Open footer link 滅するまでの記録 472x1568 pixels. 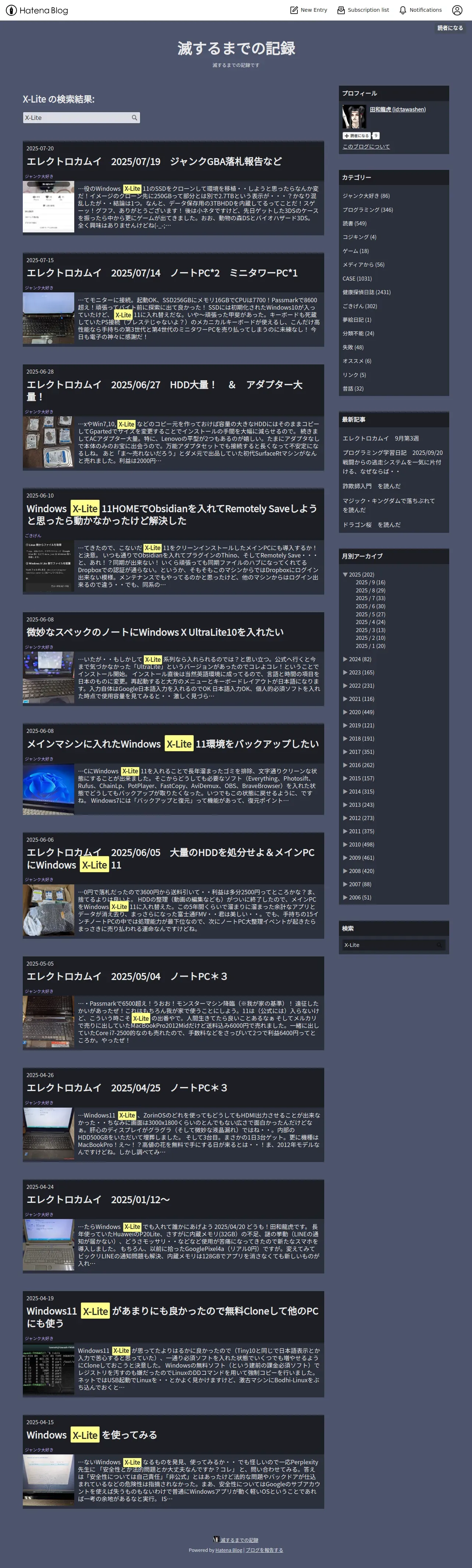point(239,1540)
